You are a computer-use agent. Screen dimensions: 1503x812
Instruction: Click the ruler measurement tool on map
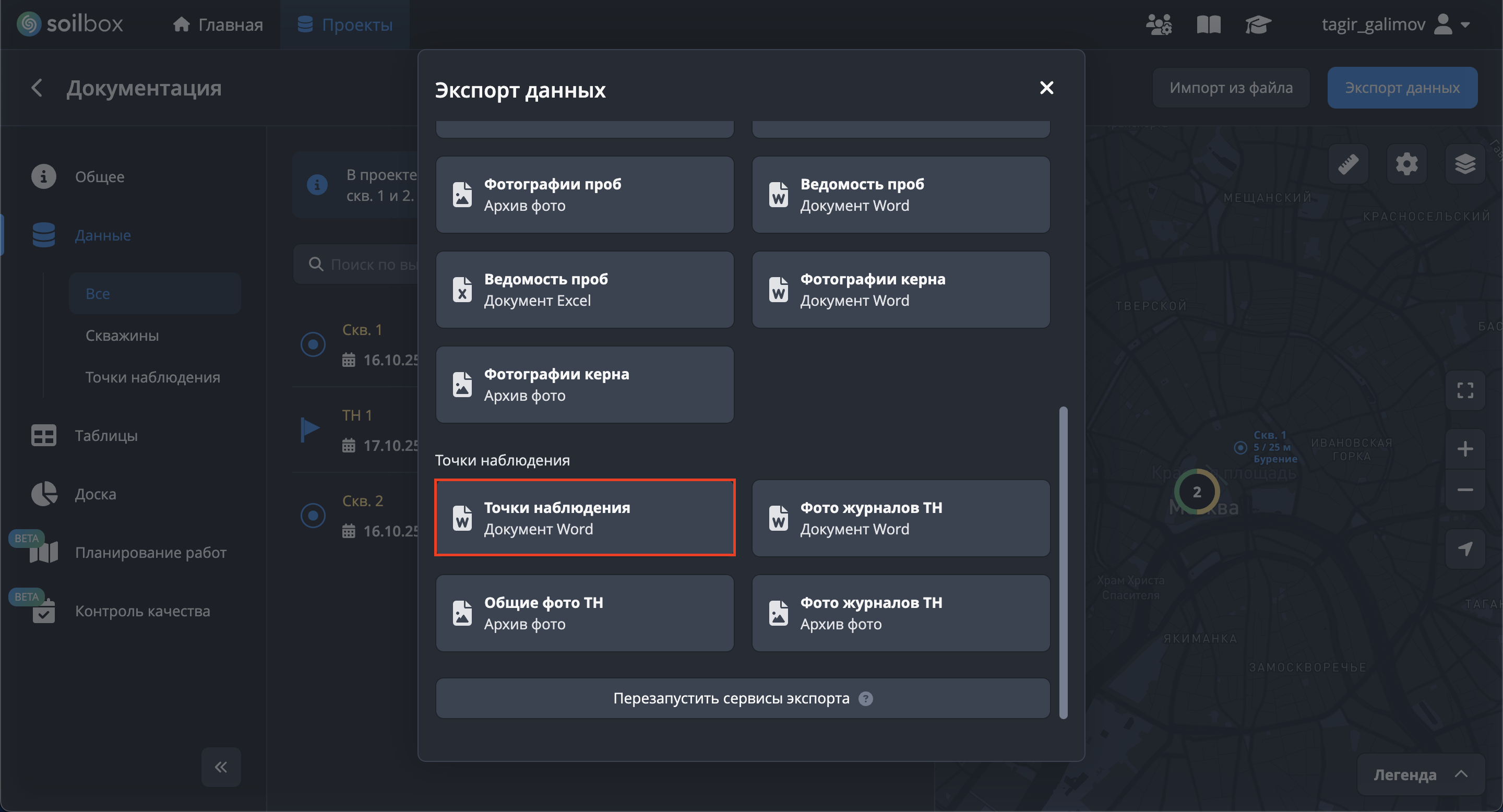1348,164
